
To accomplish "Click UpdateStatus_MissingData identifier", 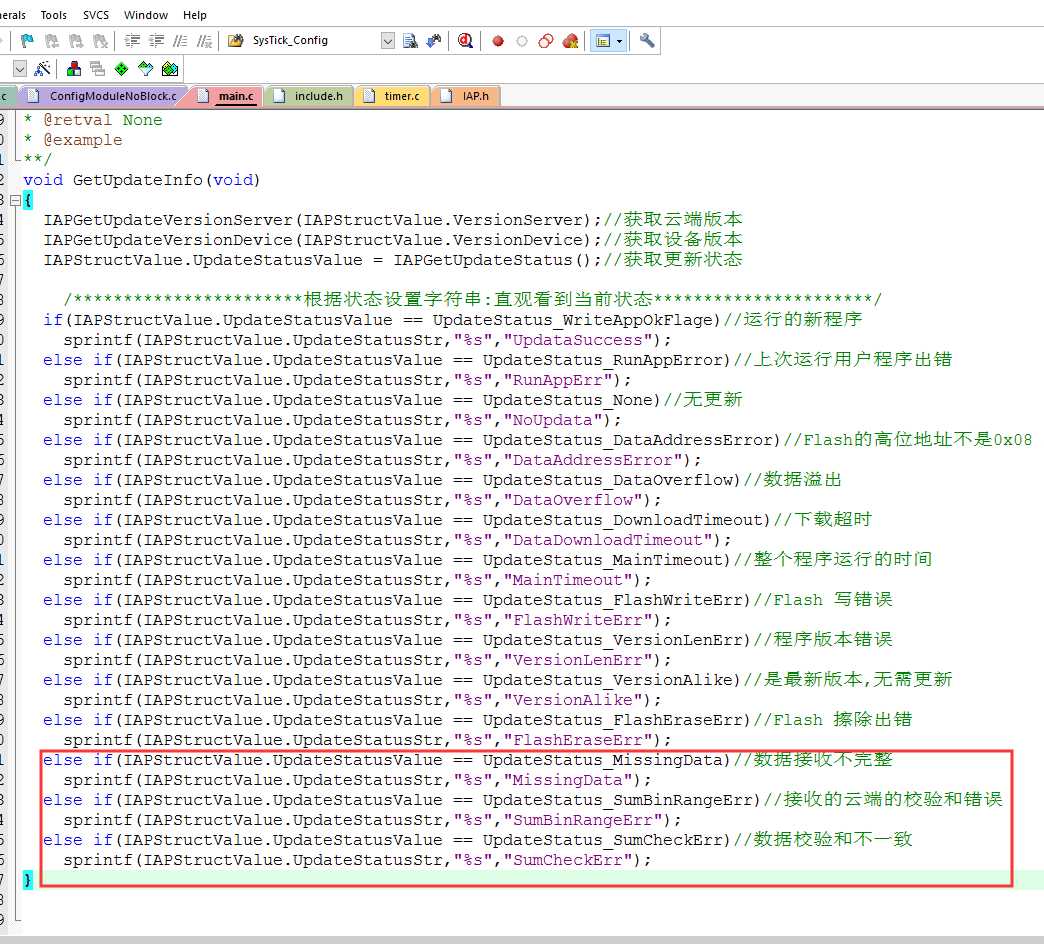I will click(602, 760).
